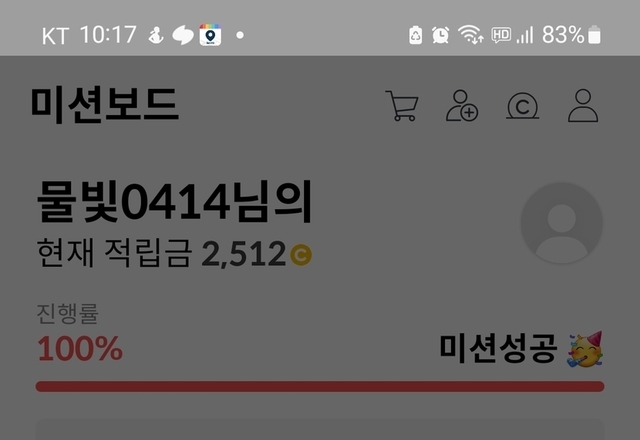Tap the battery saver recycle icon
Viewport: 640px width, 440px height.
(416, 35)
